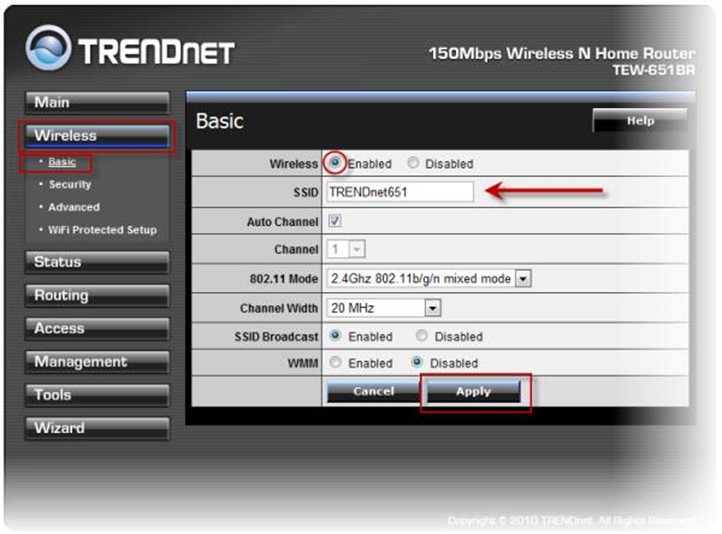Click the 802.11 Mode label
The image size is (722, 534).
coord(284,279)
